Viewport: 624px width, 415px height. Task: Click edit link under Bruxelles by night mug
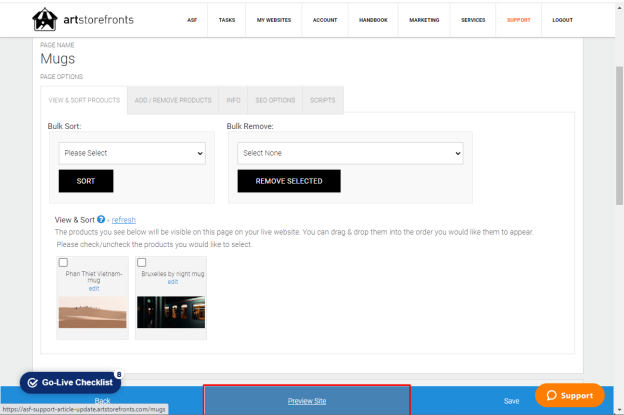click(173, 282)
